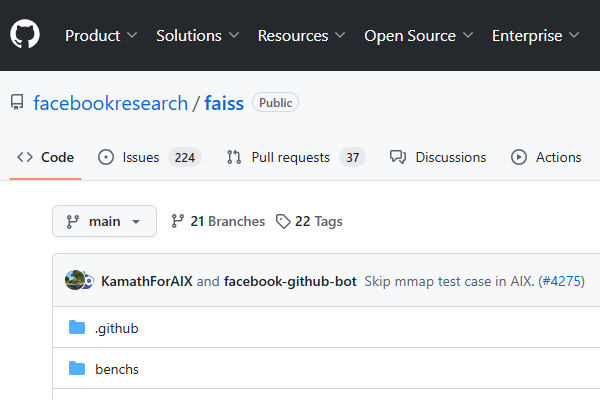600x400 pixels.
Task: Click the Actions play-circle icon
Action: pos(519,157)
